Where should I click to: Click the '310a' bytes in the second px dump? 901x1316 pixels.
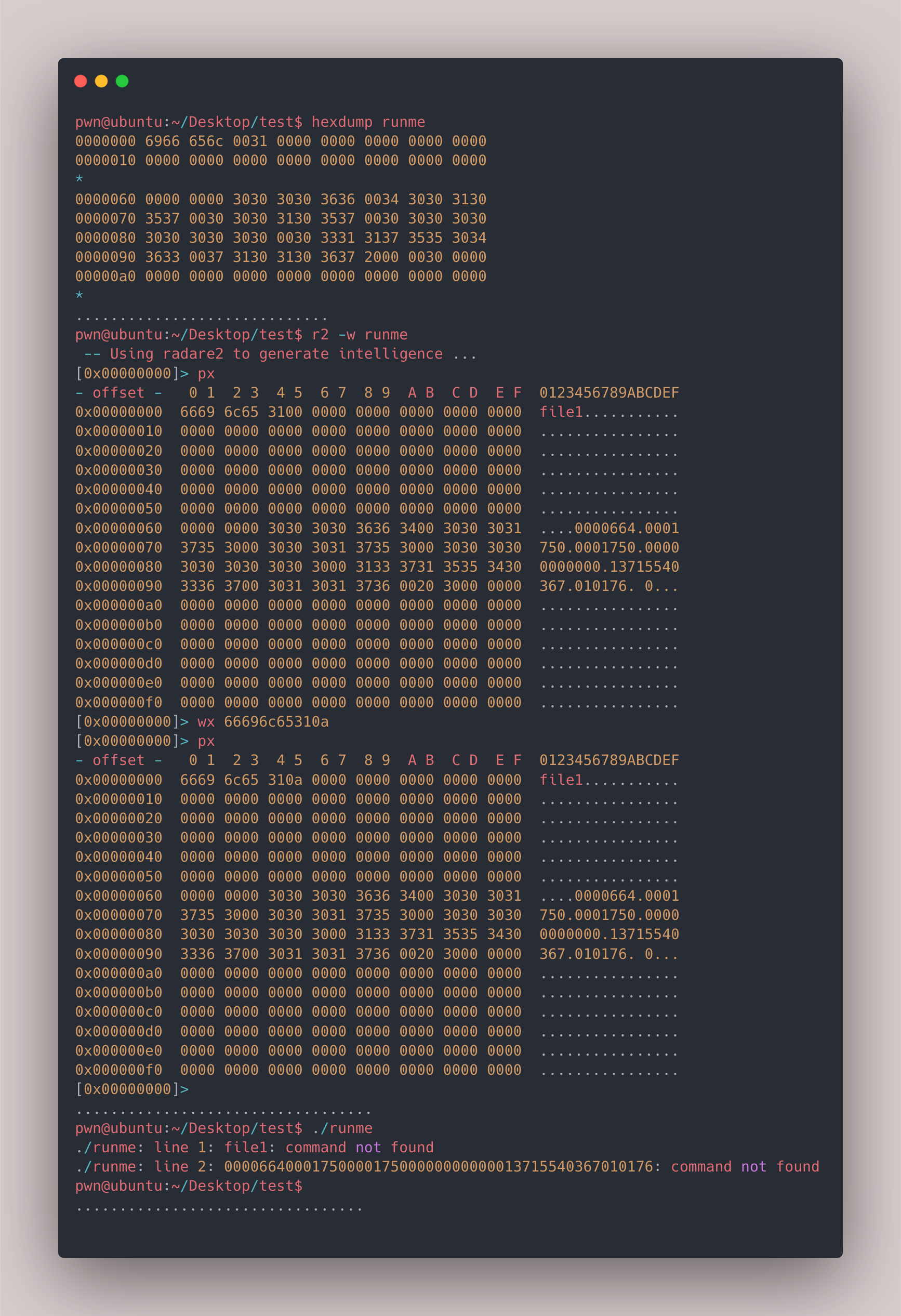(x=285, y=780)
